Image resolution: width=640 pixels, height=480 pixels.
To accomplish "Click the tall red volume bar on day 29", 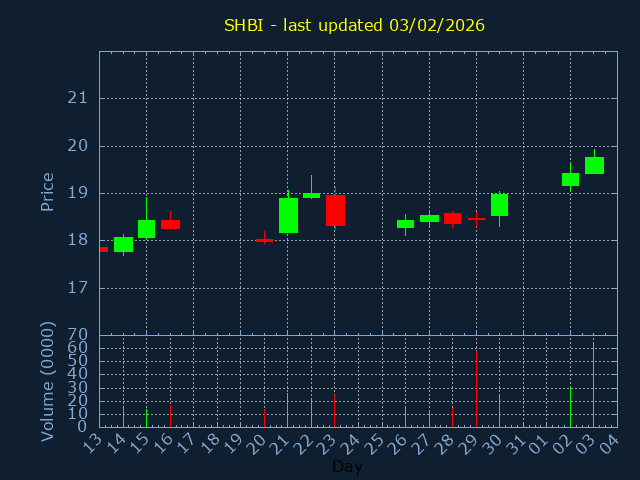I will (476, 390).
